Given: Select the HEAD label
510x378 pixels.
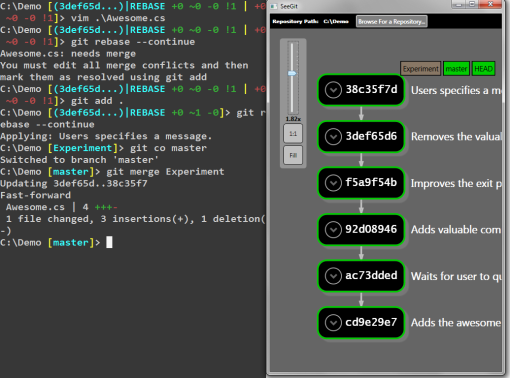Looking at the screenshot, I should [x=483, y=69].
